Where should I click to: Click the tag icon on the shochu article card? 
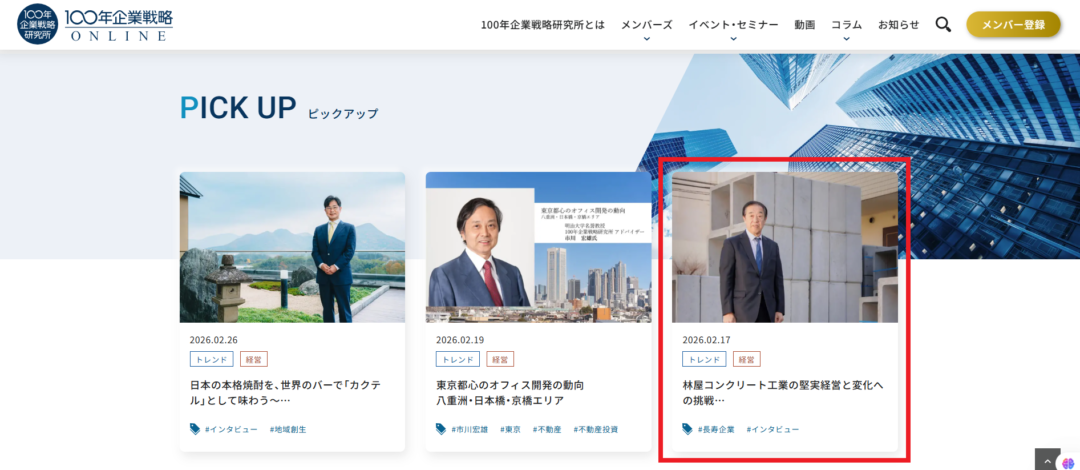pyautogui.click(x=195, y=429)
